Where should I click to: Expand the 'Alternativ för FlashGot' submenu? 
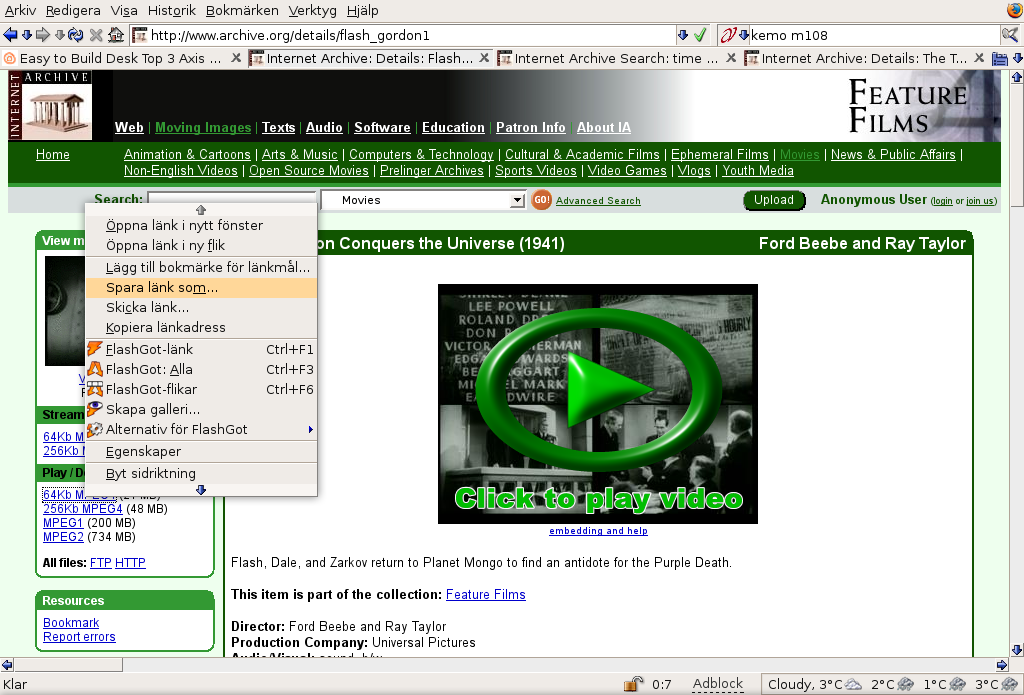[x=201, y=429]
